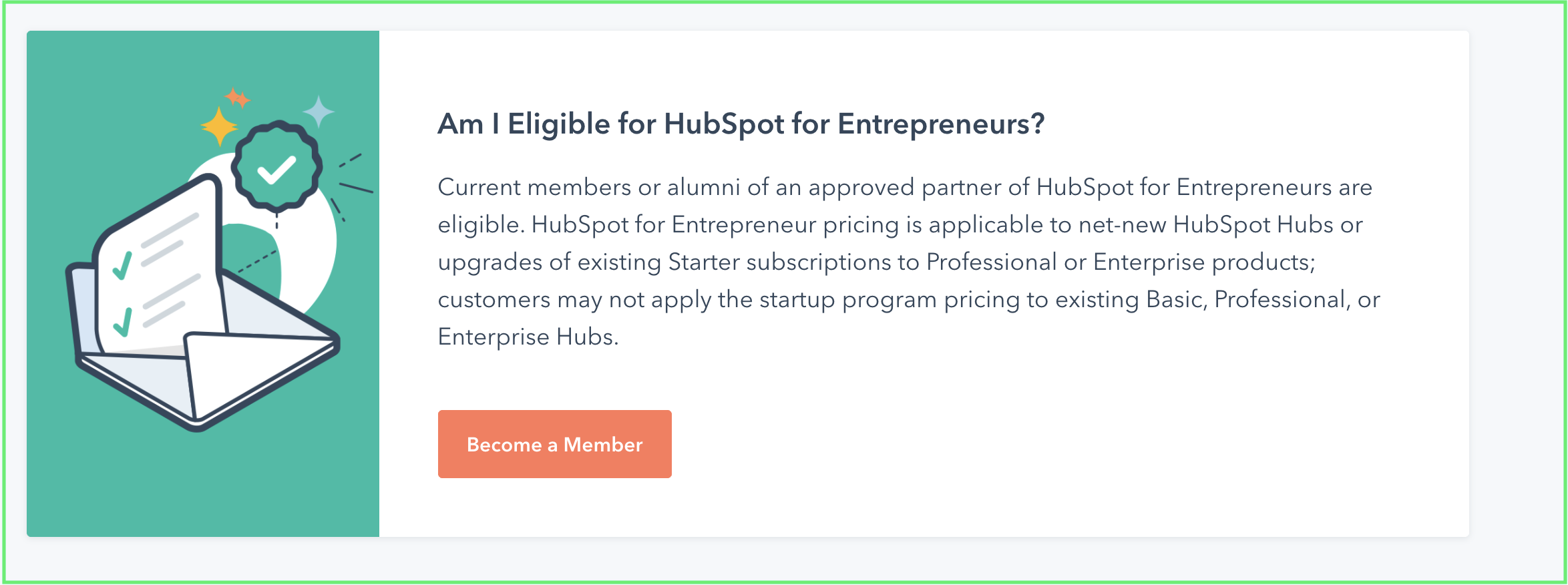Click the lower green checkmark on the checklist
This screenshot has height=585, width=1568.
pos(122,322)
